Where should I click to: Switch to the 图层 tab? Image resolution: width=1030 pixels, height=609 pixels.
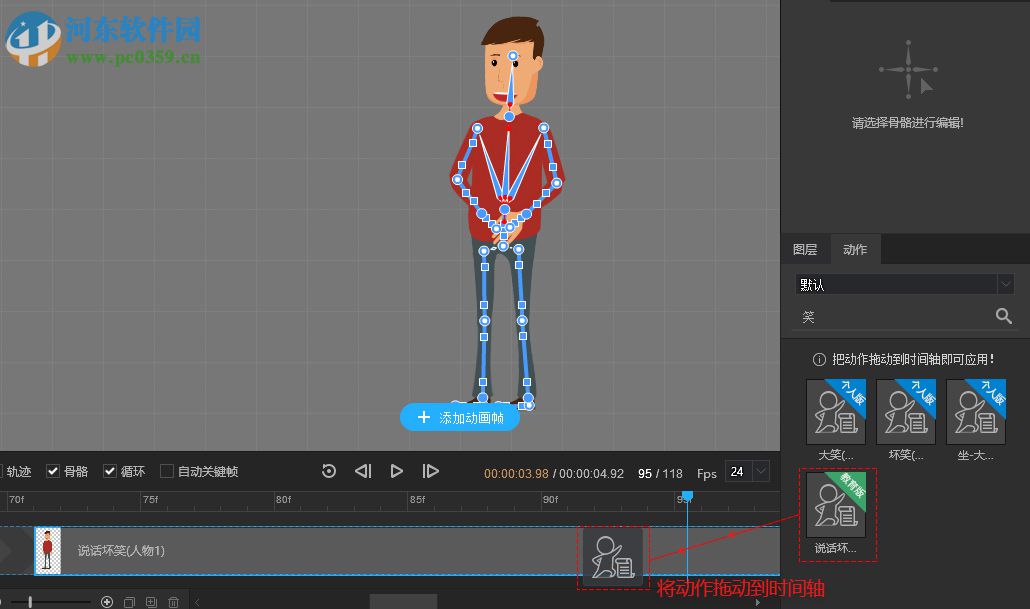coord(805,250)
